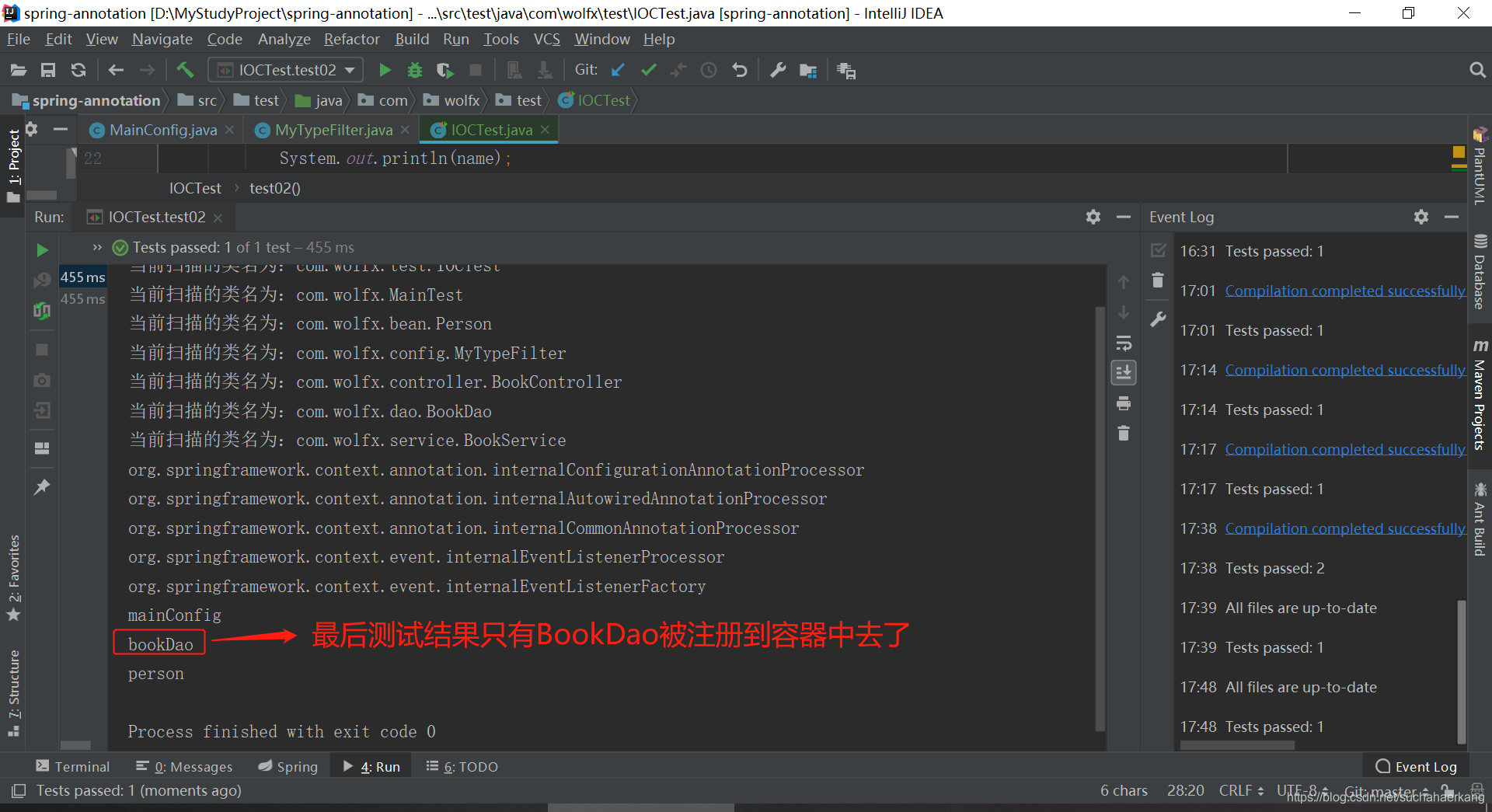Toggle soft-wrap in the Run console
Screen dimensions: 1492x812
(1124, 343)
